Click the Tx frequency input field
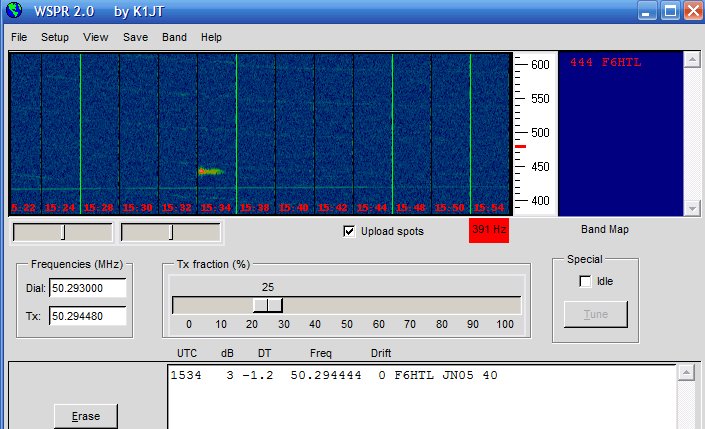Screen dimensions: 705x429 tap(88, 316)
